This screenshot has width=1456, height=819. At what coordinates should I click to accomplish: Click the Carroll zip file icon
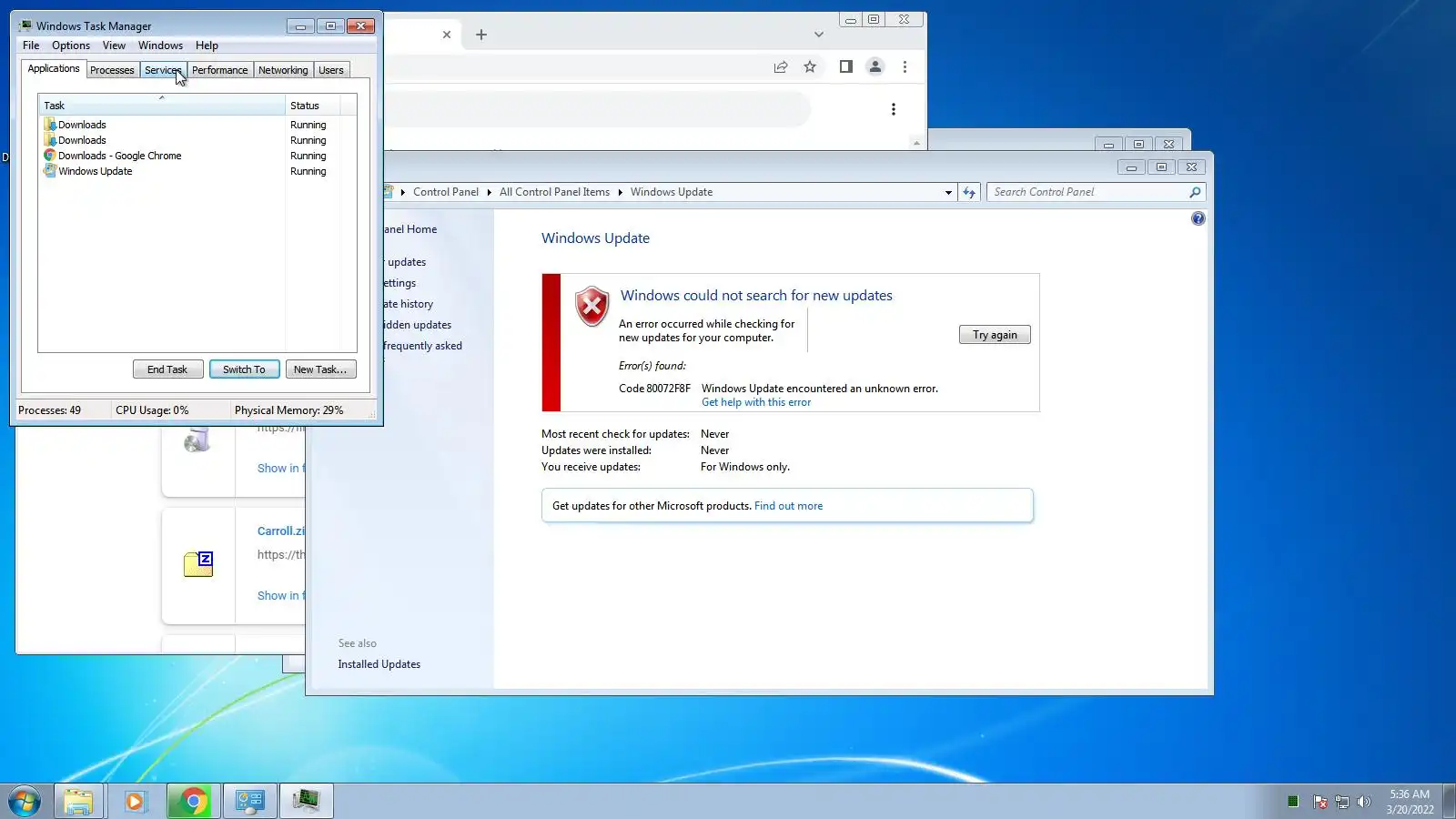(x=198, y=564)
